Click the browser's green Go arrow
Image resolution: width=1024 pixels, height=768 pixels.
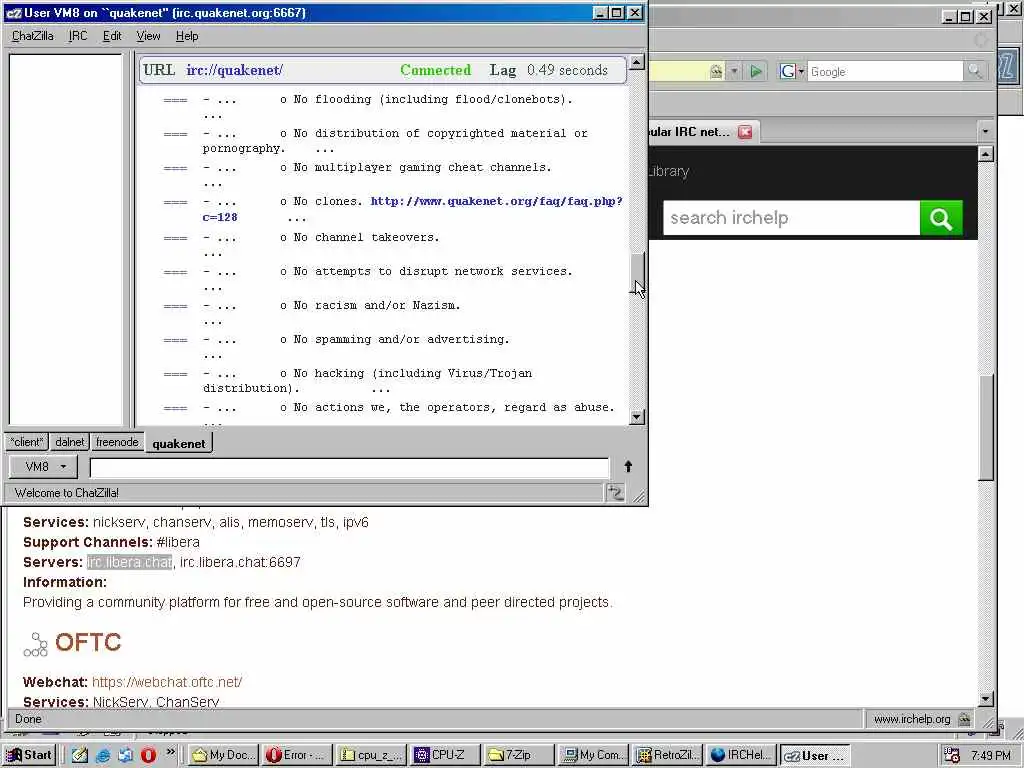756,71
